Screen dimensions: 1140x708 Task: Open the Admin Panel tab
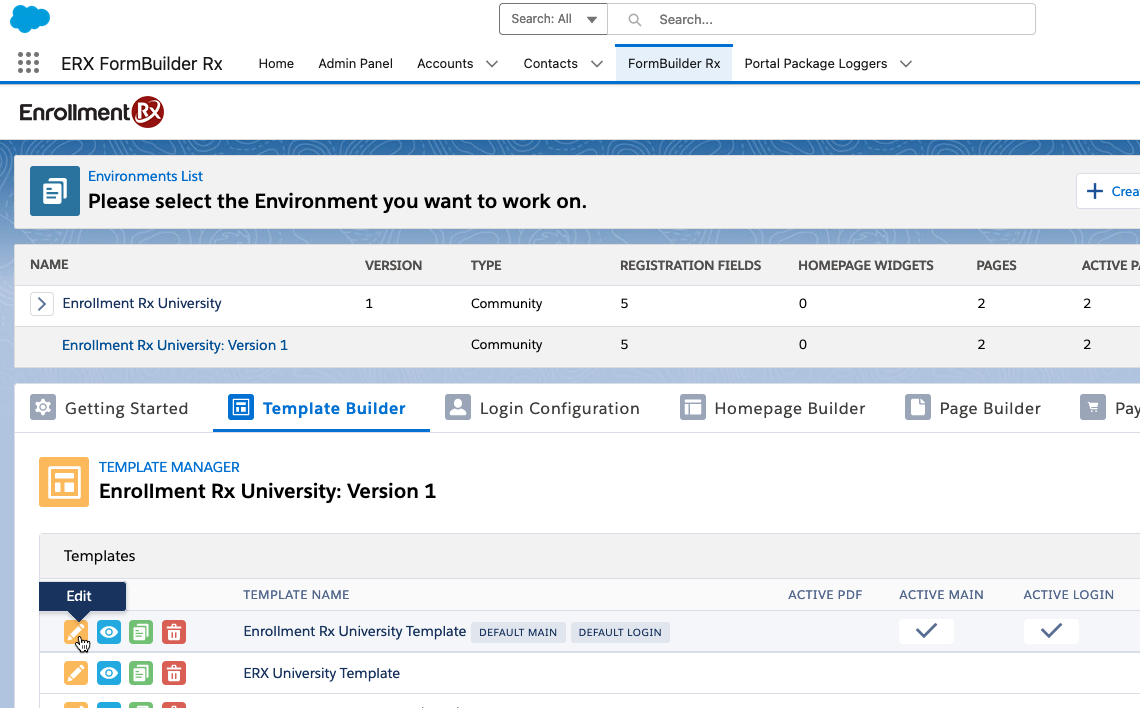point(356,64)
